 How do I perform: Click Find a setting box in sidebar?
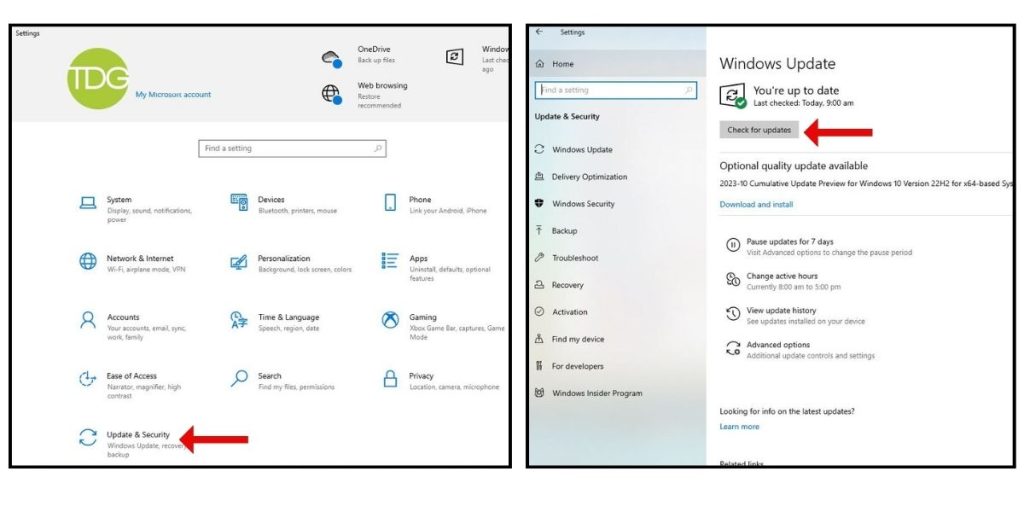tap(616, 90)
